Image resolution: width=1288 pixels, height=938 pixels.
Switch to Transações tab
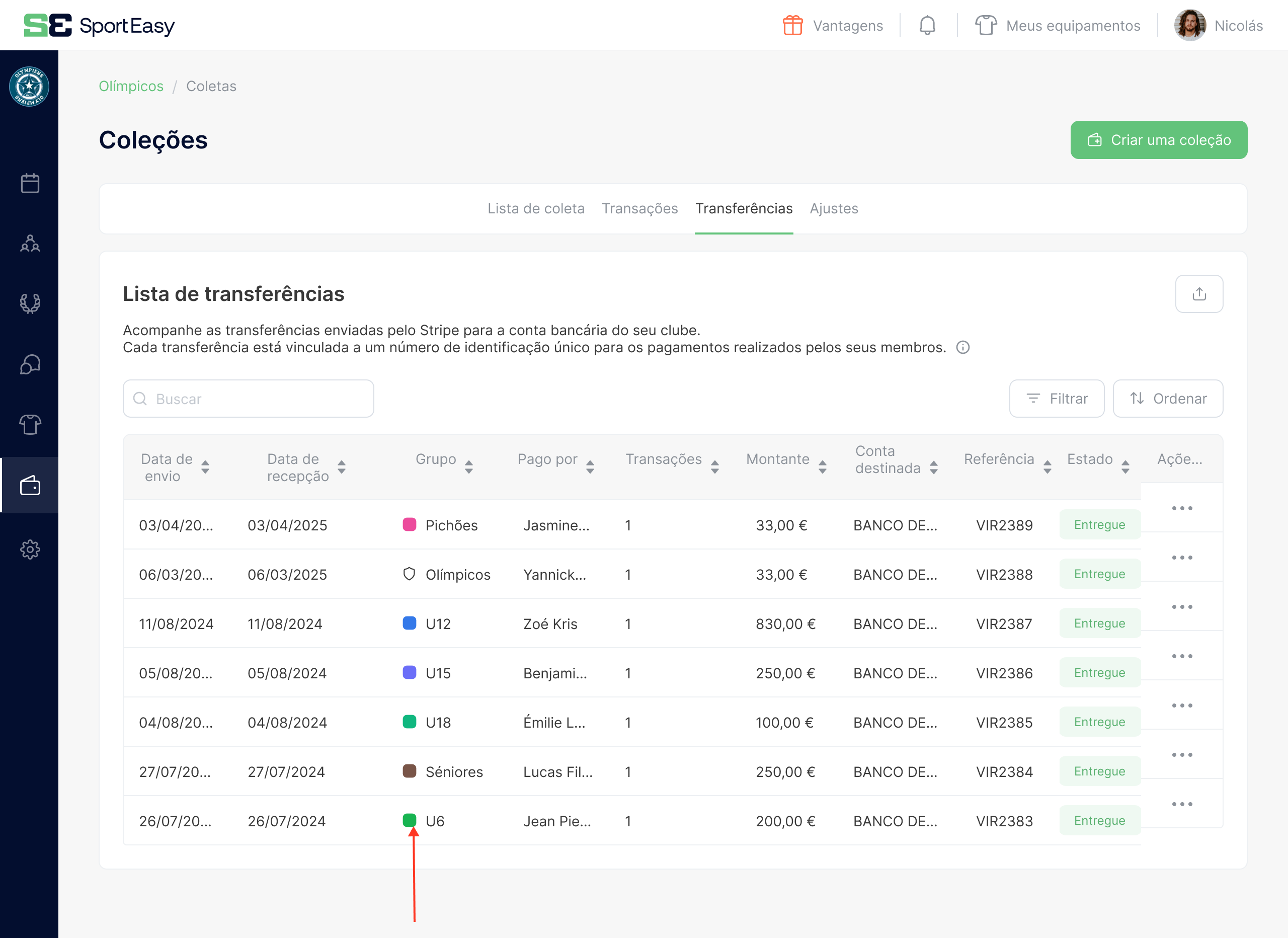639,208
